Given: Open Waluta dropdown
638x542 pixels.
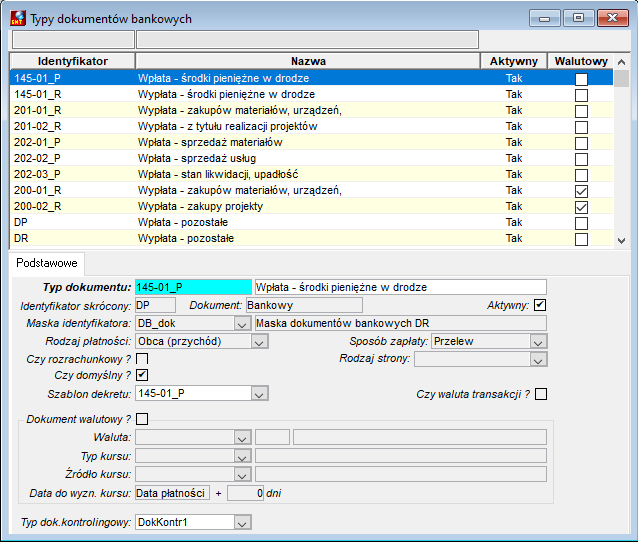Looking at the screenshot, I should click(242, 438).
